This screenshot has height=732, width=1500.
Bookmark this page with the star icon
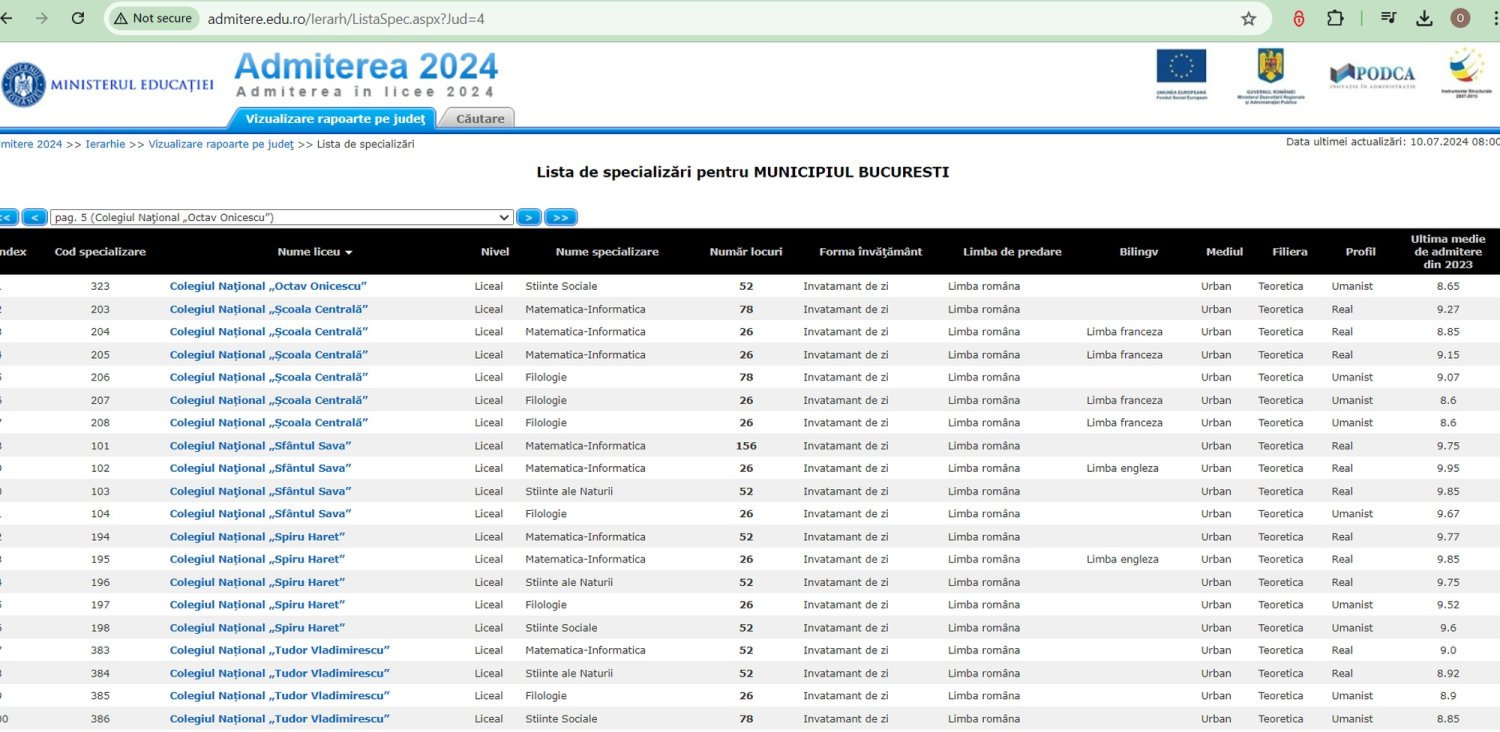1247,17
